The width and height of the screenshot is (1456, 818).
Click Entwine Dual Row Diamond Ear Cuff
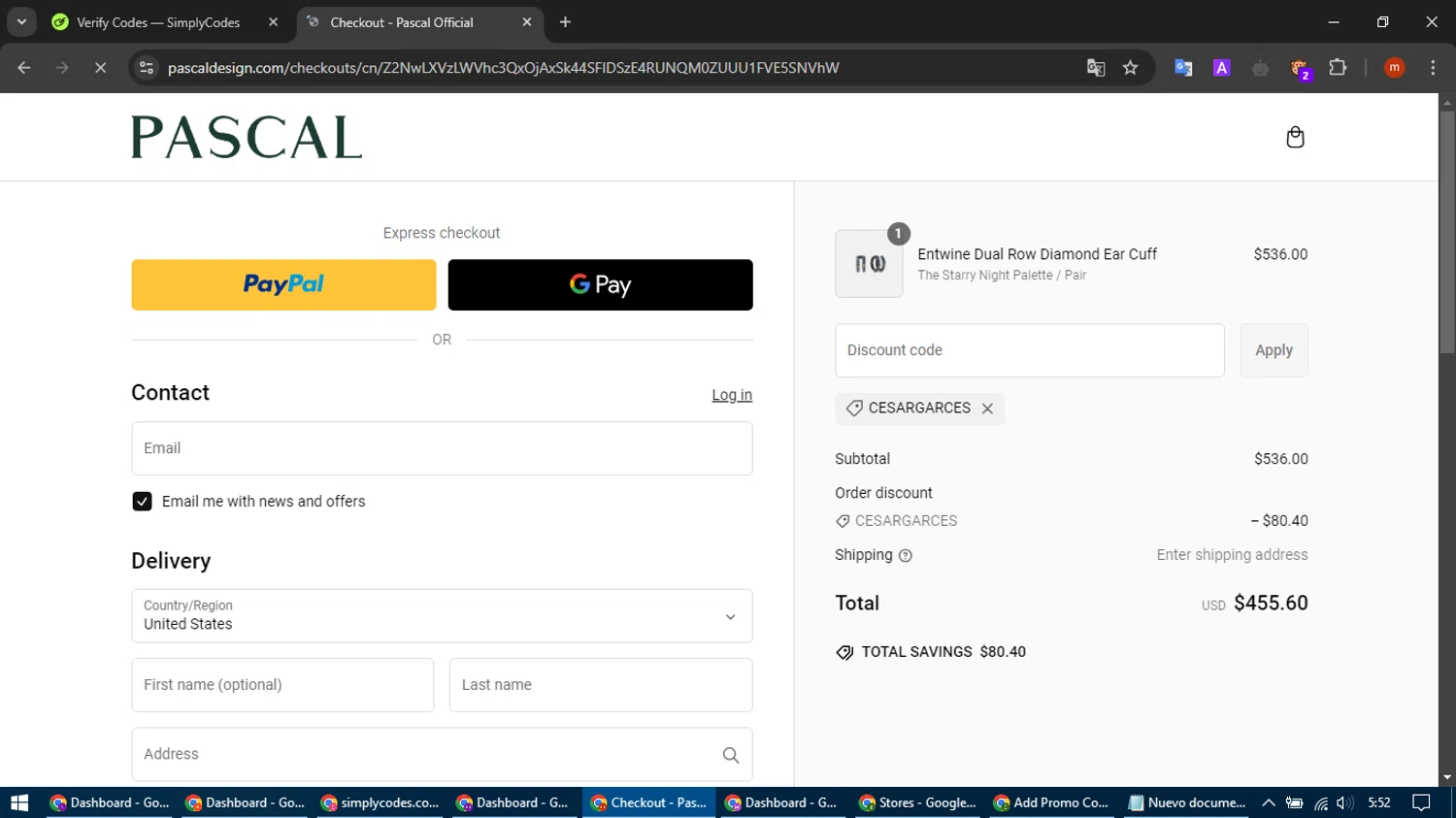[1037, 254]
